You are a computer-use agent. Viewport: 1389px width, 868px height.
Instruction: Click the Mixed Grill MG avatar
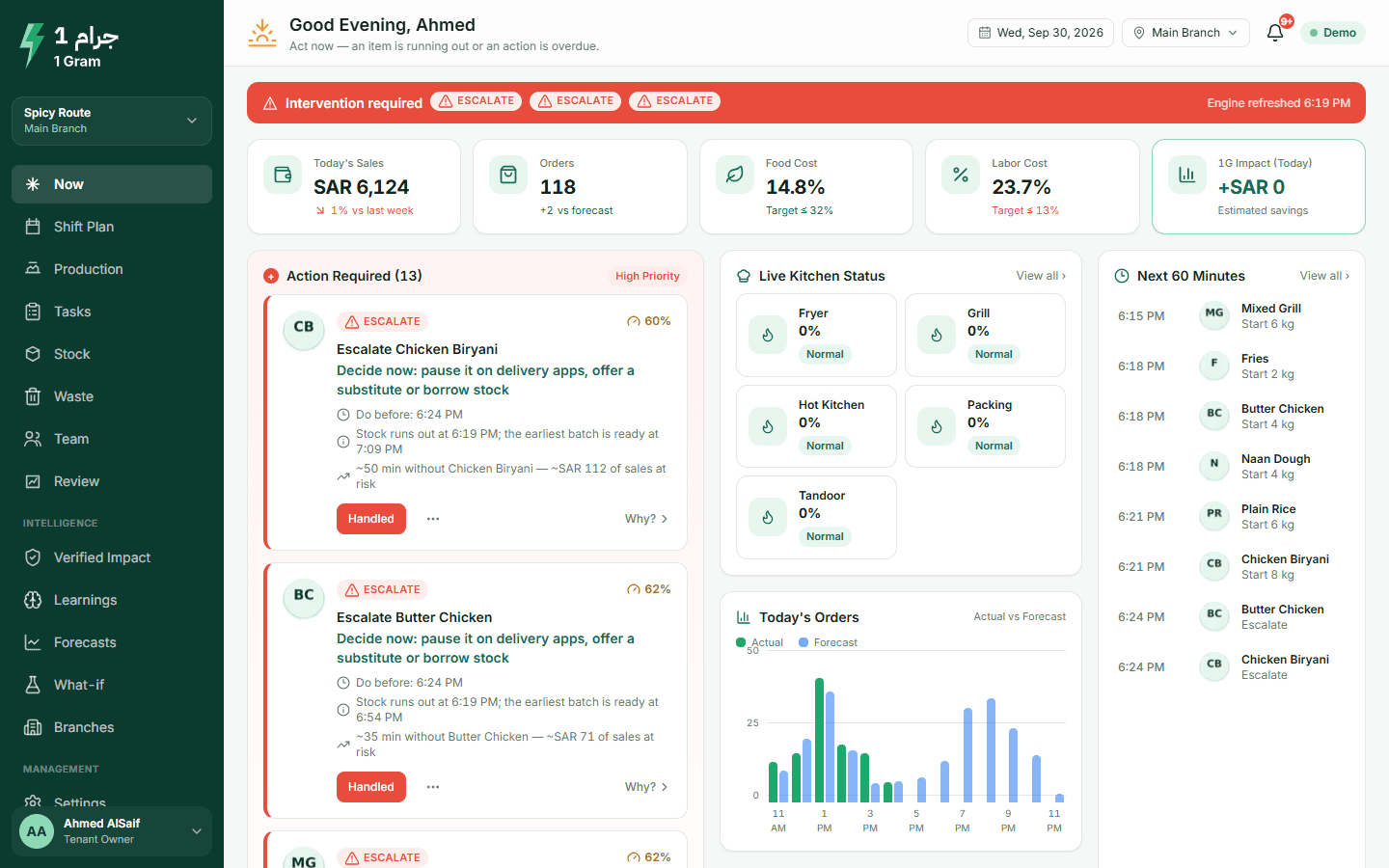(x=1214, y=313)
